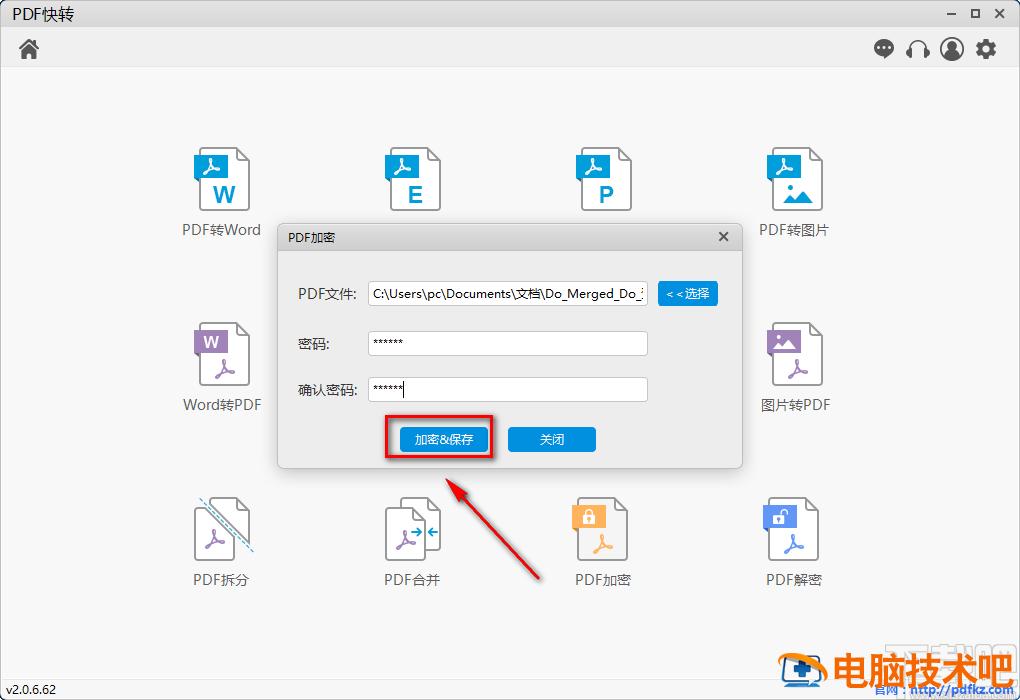Image resolution: width=1020 pixels, height=700 pixels.
Task: Go to the Home icon
Action: click(x=29, y=49)
